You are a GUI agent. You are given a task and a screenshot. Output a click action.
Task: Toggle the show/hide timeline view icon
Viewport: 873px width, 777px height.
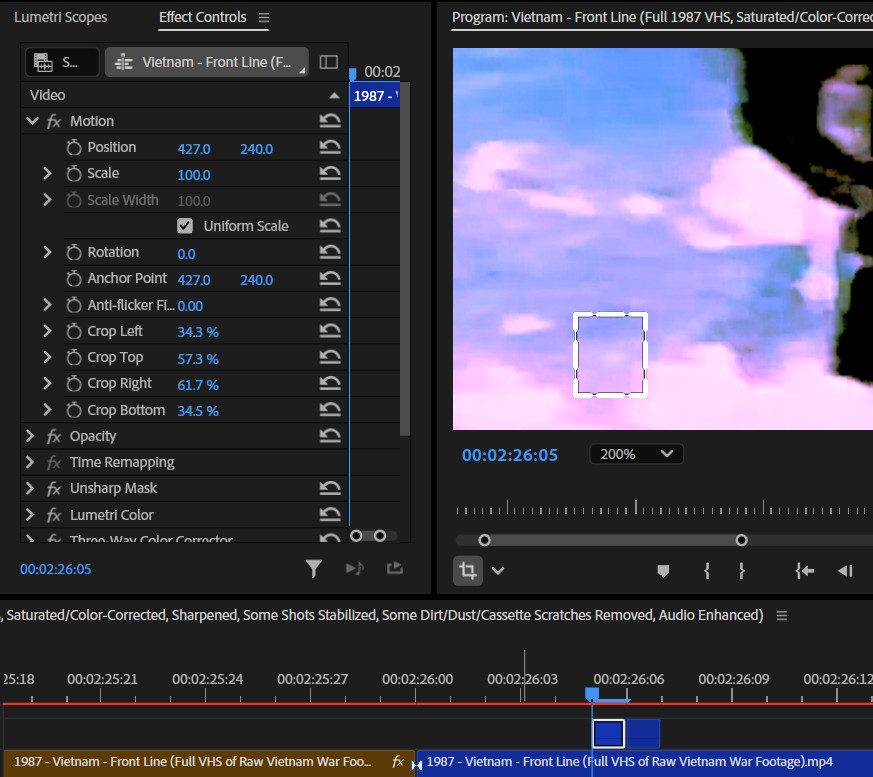click(x=328, y=62)
